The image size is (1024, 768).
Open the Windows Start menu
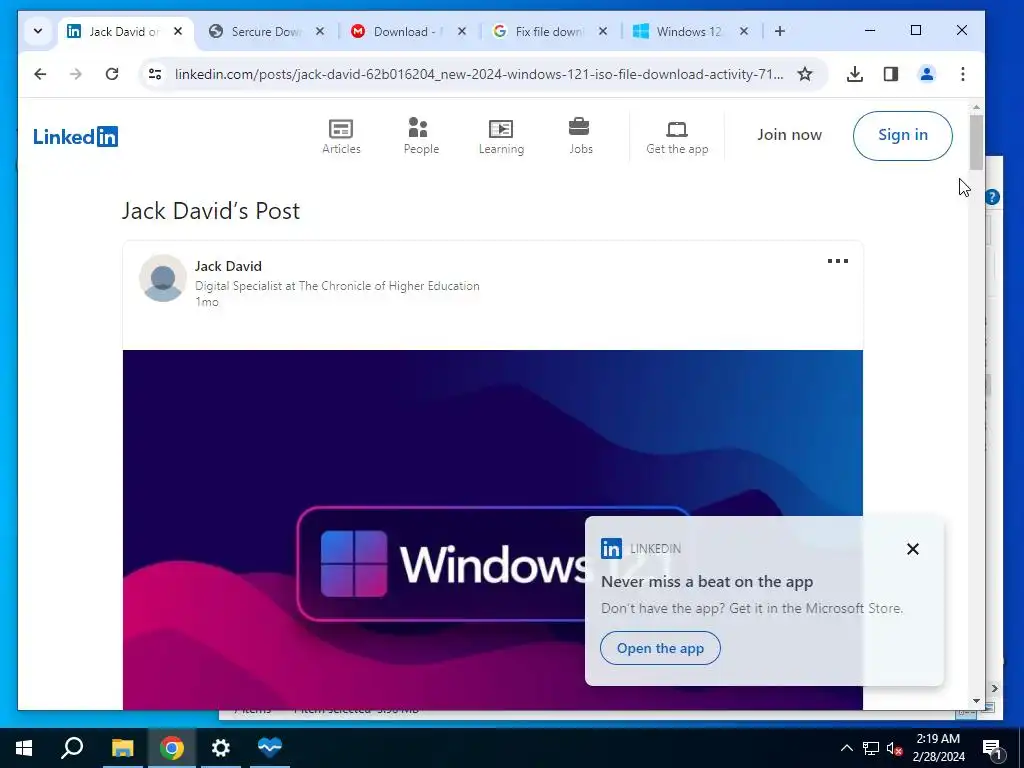coord(24,748)
